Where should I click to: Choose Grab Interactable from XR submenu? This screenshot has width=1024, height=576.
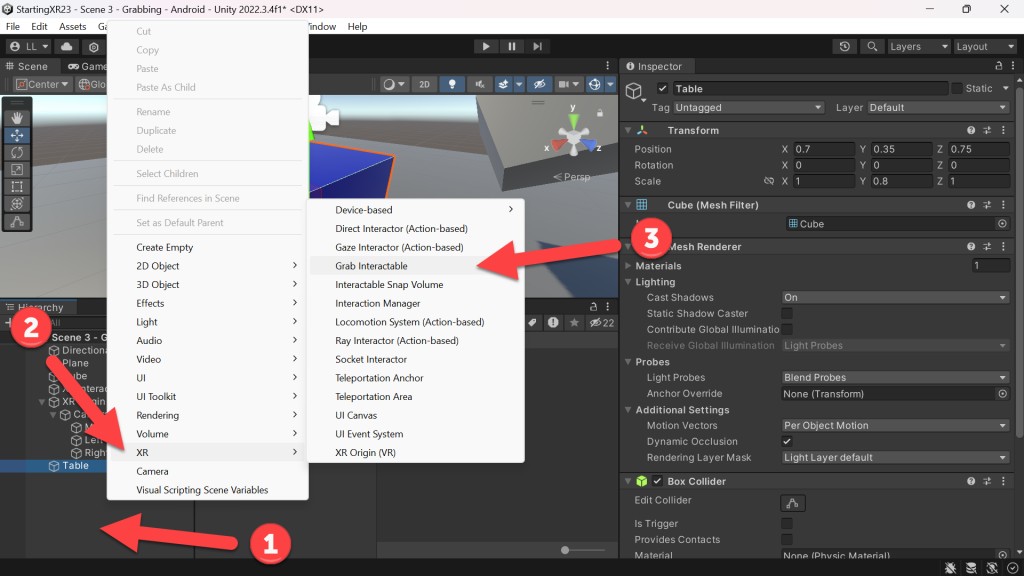(x=416, y=266)
